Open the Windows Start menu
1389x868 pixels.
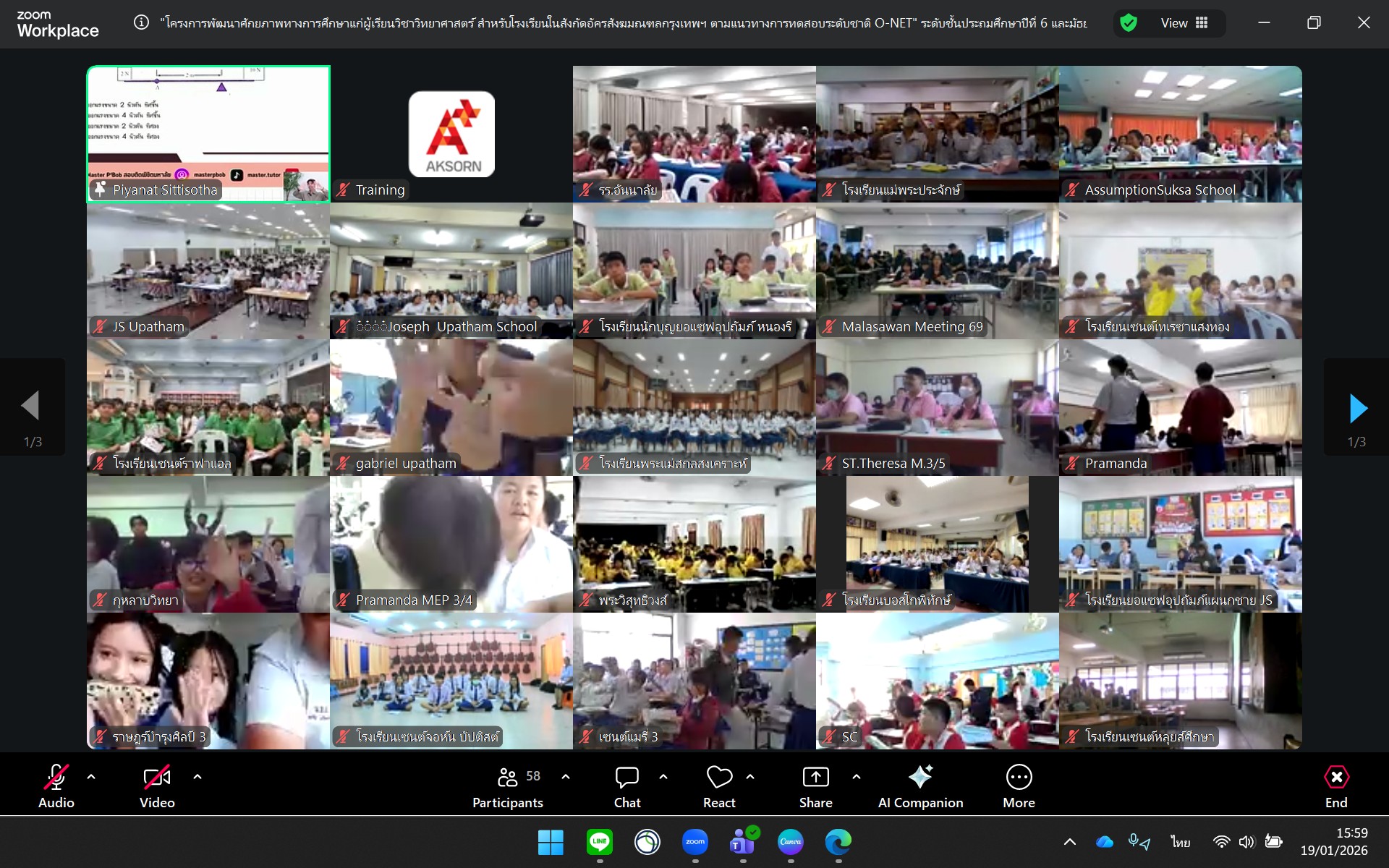point(551,842)
